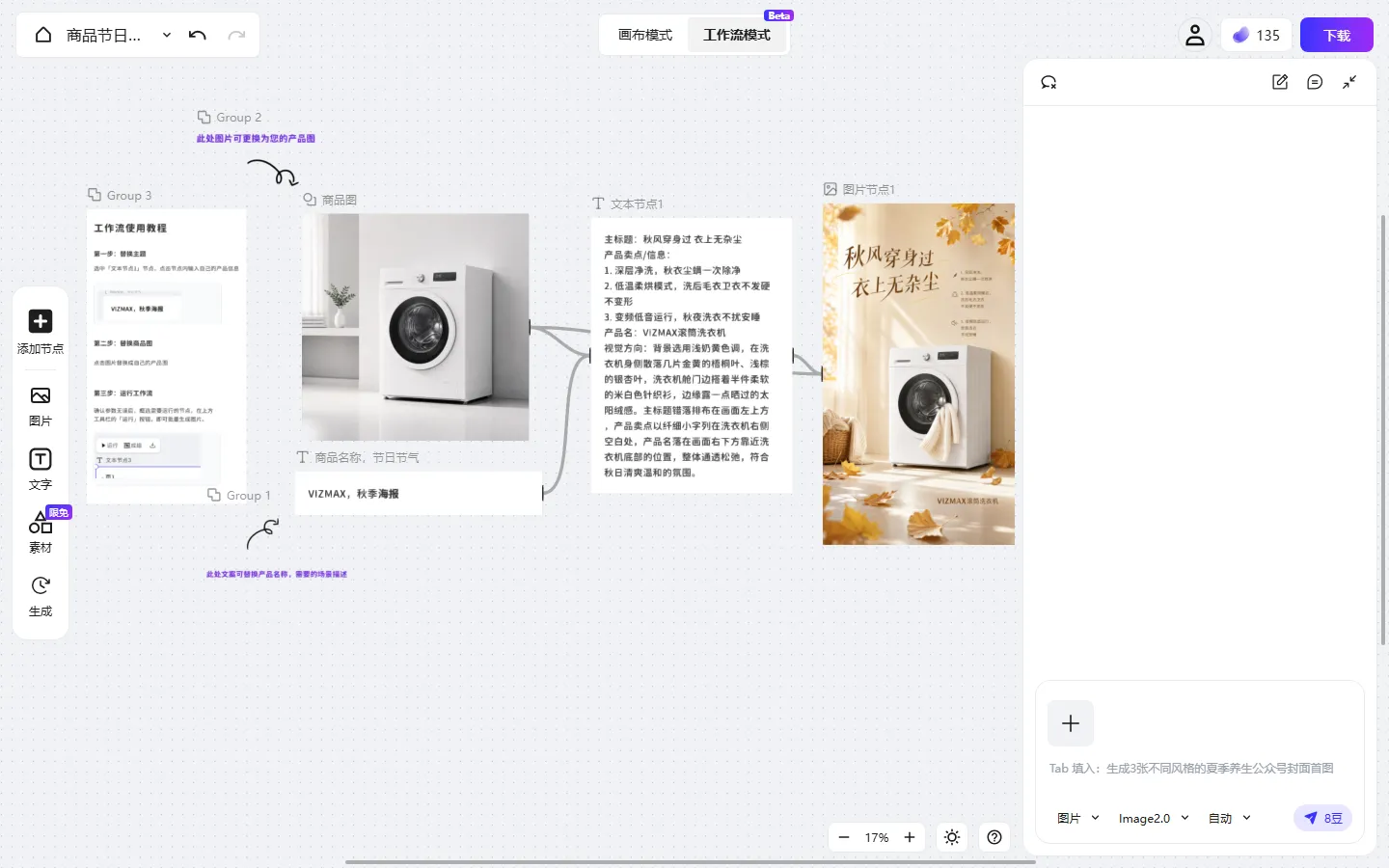Toggle the brightness theme icon
Screen dimensions: 1389x868
(952, 837)
